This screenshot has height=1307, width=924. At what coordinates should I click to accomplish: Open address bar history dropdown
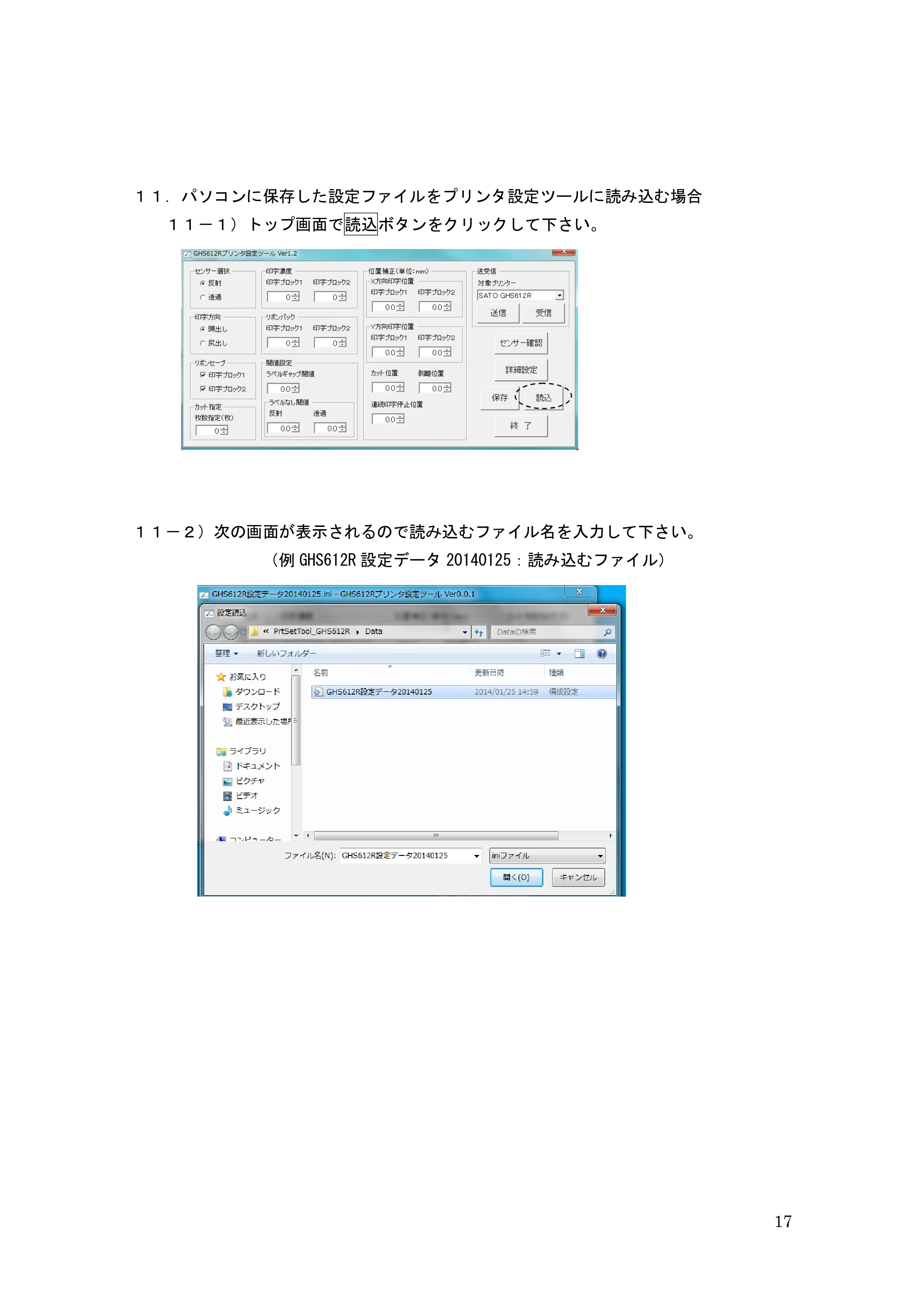click(465, 632)
